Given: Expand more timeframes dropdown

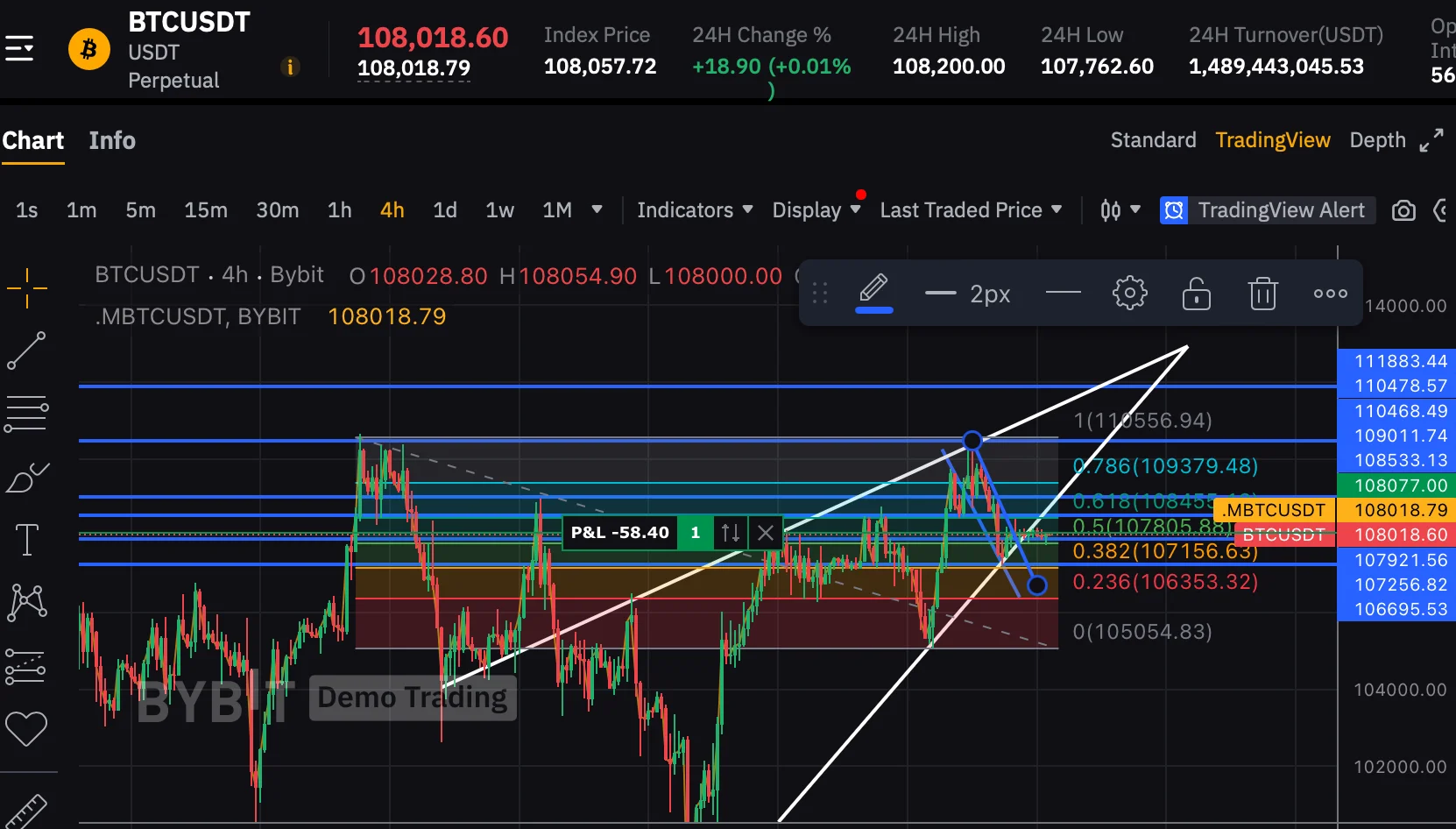Looking at the screenshot, I should tap(597, 209).
